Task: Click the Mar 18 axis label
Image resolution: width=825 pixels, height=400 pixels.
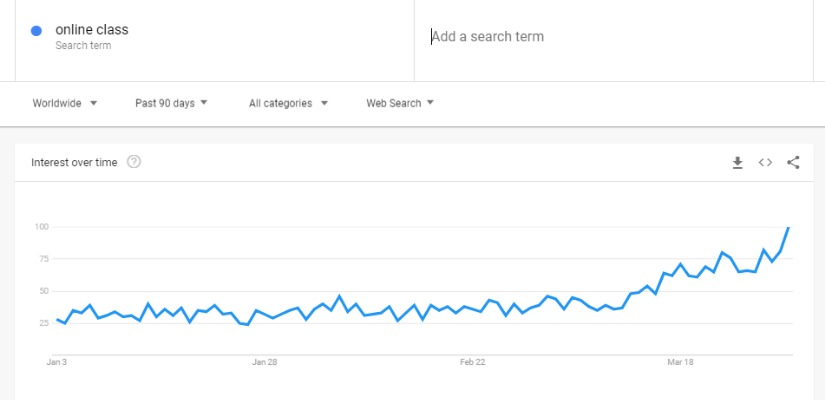Action: [680, 362]
